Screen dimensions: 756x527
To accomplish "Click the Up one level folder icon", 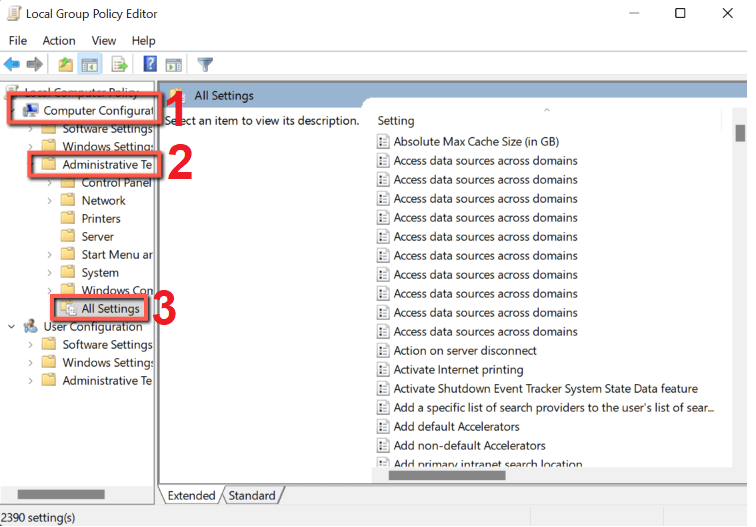I will (65, 65).
